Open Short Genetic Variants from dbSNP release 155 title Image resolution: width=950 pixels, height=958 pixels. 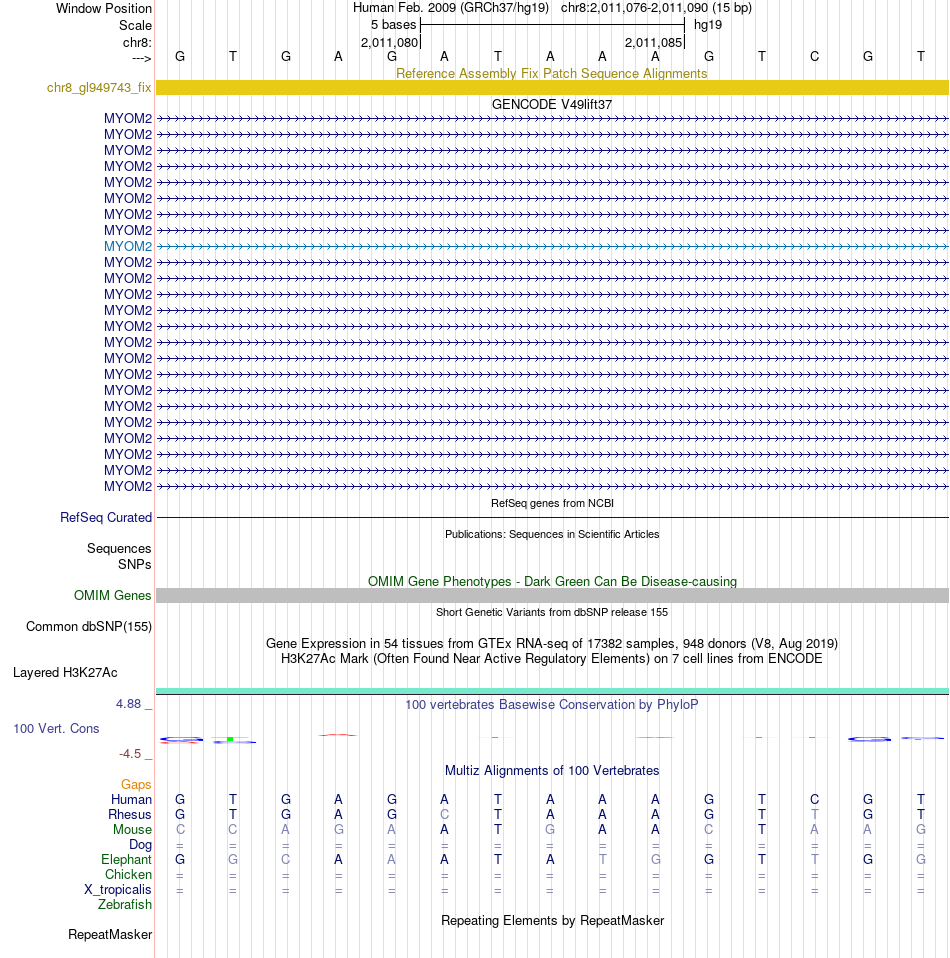(x=552, y=612)
